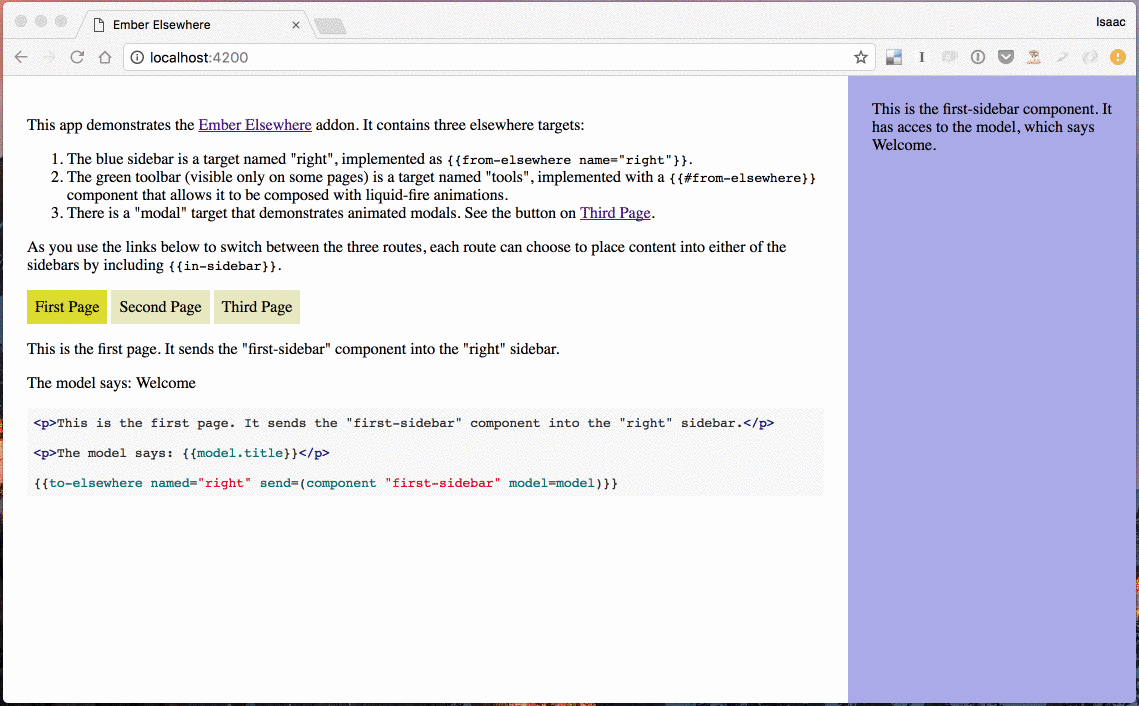Switch to the Second Page route button

[161, 307]
